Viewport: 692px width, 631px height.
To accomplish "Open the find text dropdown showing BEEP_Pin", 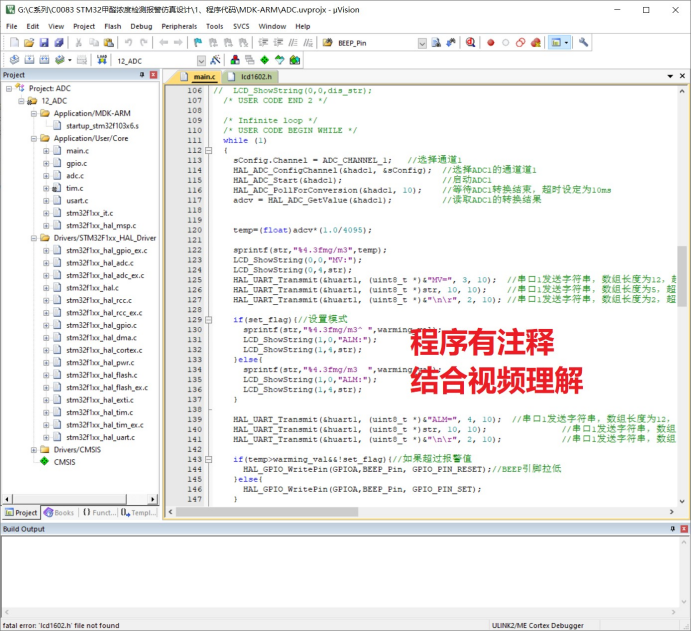I will point(422,43).
